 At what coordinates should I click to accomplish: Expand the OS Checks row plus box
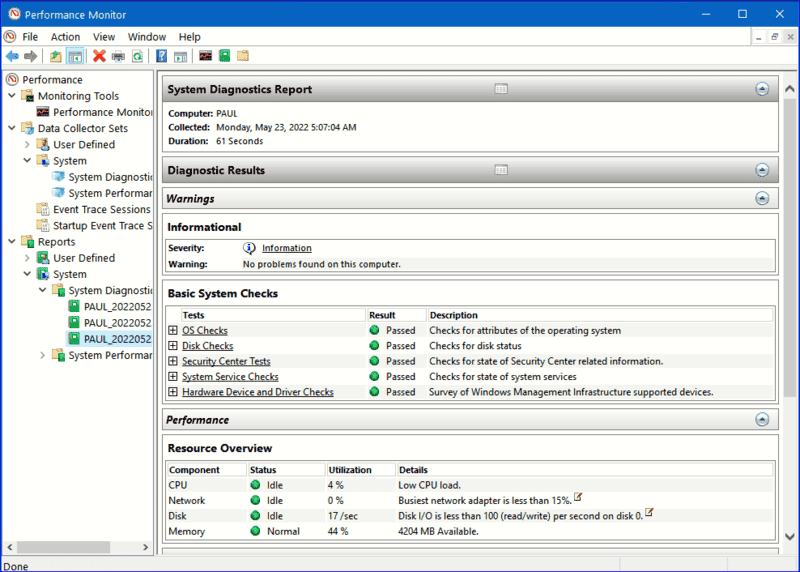(x=173, y=330)
